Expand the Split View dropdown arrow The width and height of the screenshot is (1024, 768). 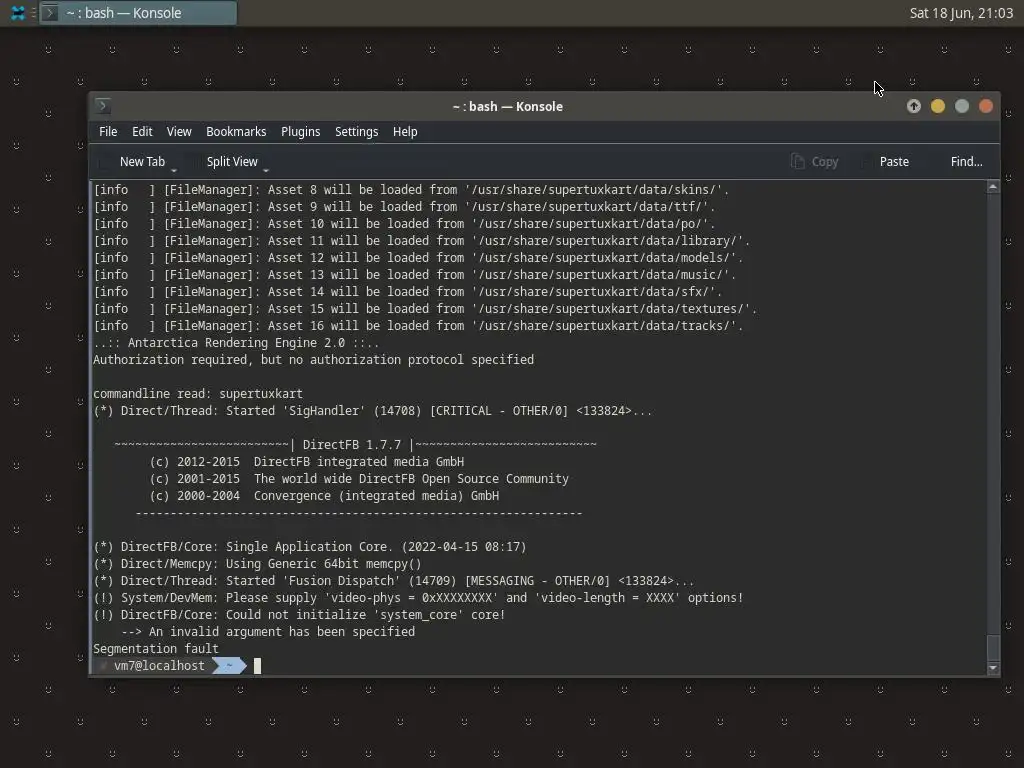click(x=266, y=169)
